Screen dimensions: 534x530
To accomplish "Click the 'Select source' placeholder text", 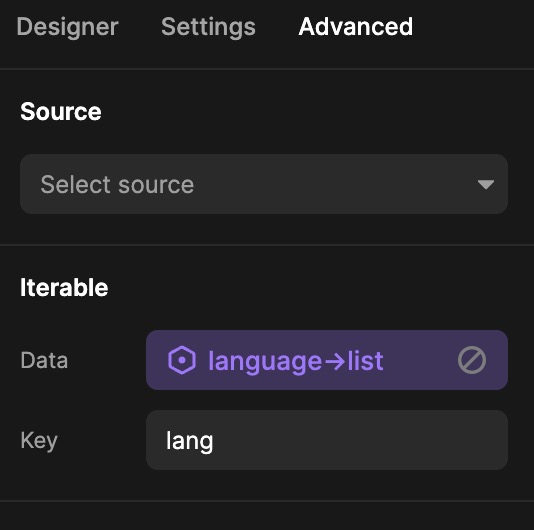I will point(117,184).
